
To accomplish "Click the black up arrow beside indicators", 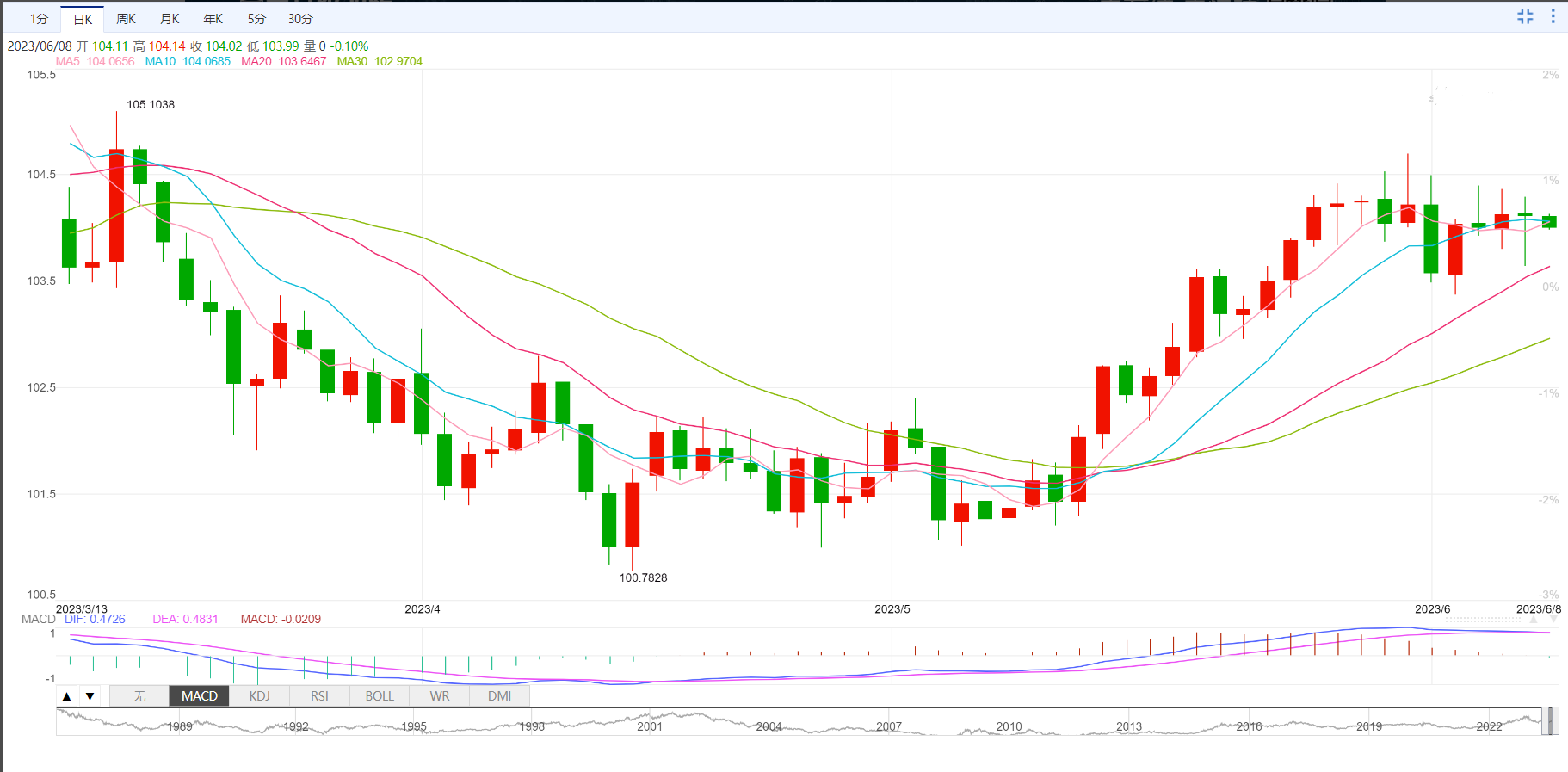I will pos(67,696).
